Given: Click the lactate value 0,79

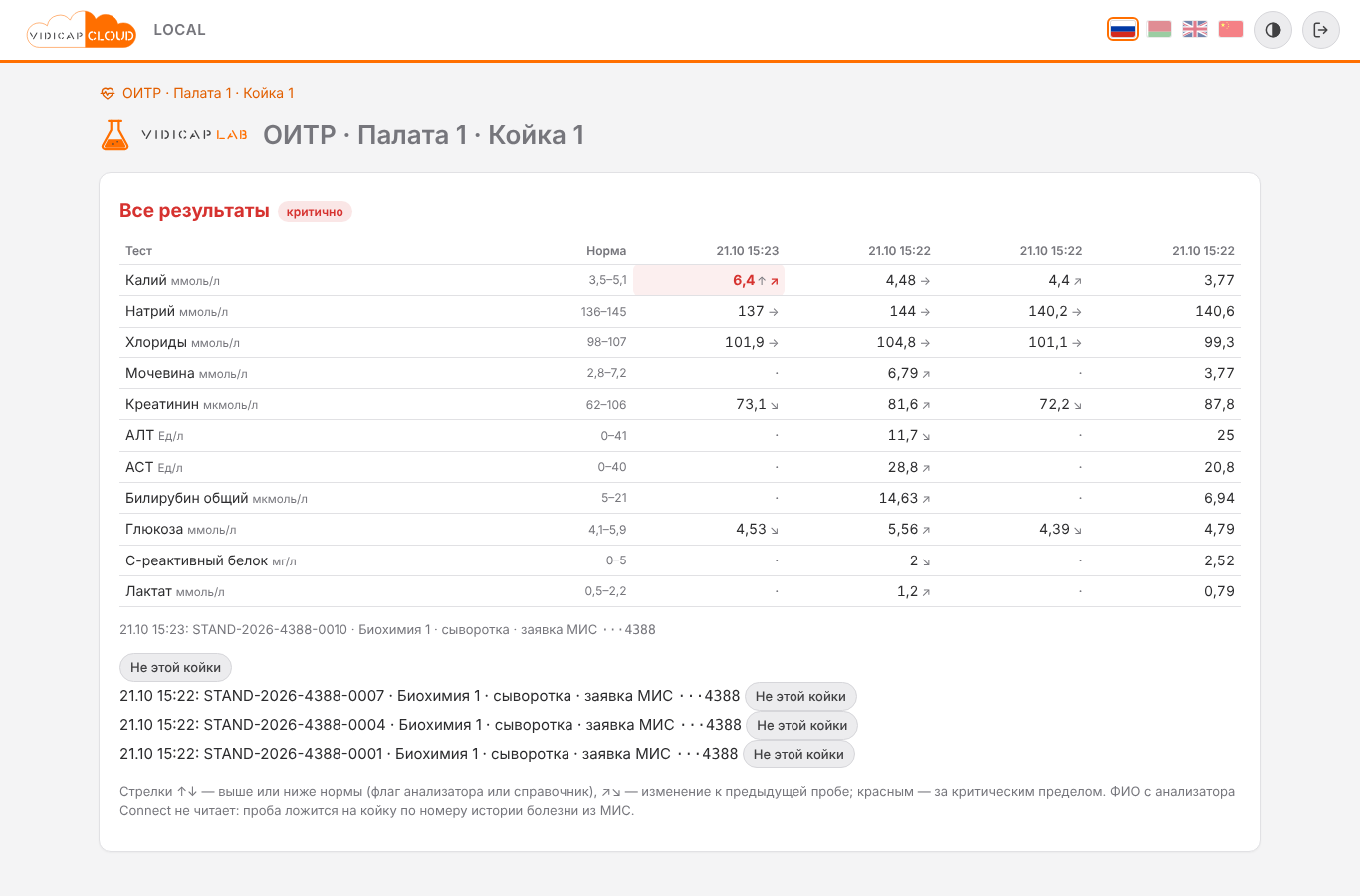Looking at the screenshot, I should point(1219,591).
